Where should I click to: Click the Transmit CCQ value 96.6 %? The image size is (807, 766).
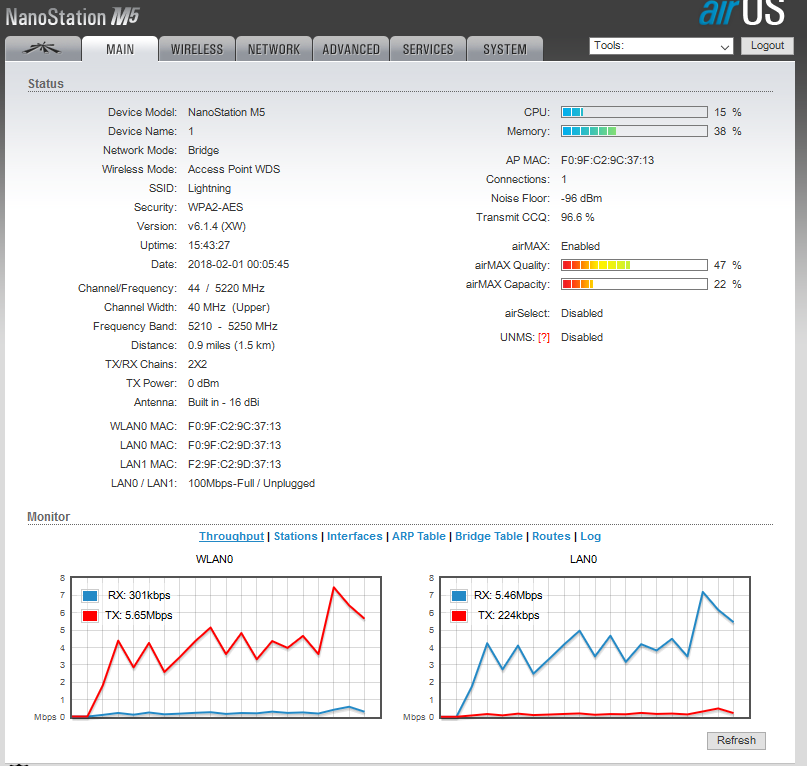point(577,217)
